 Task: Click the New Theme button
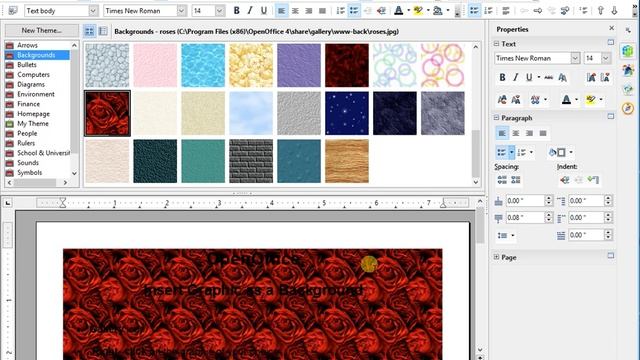point(41,30)
